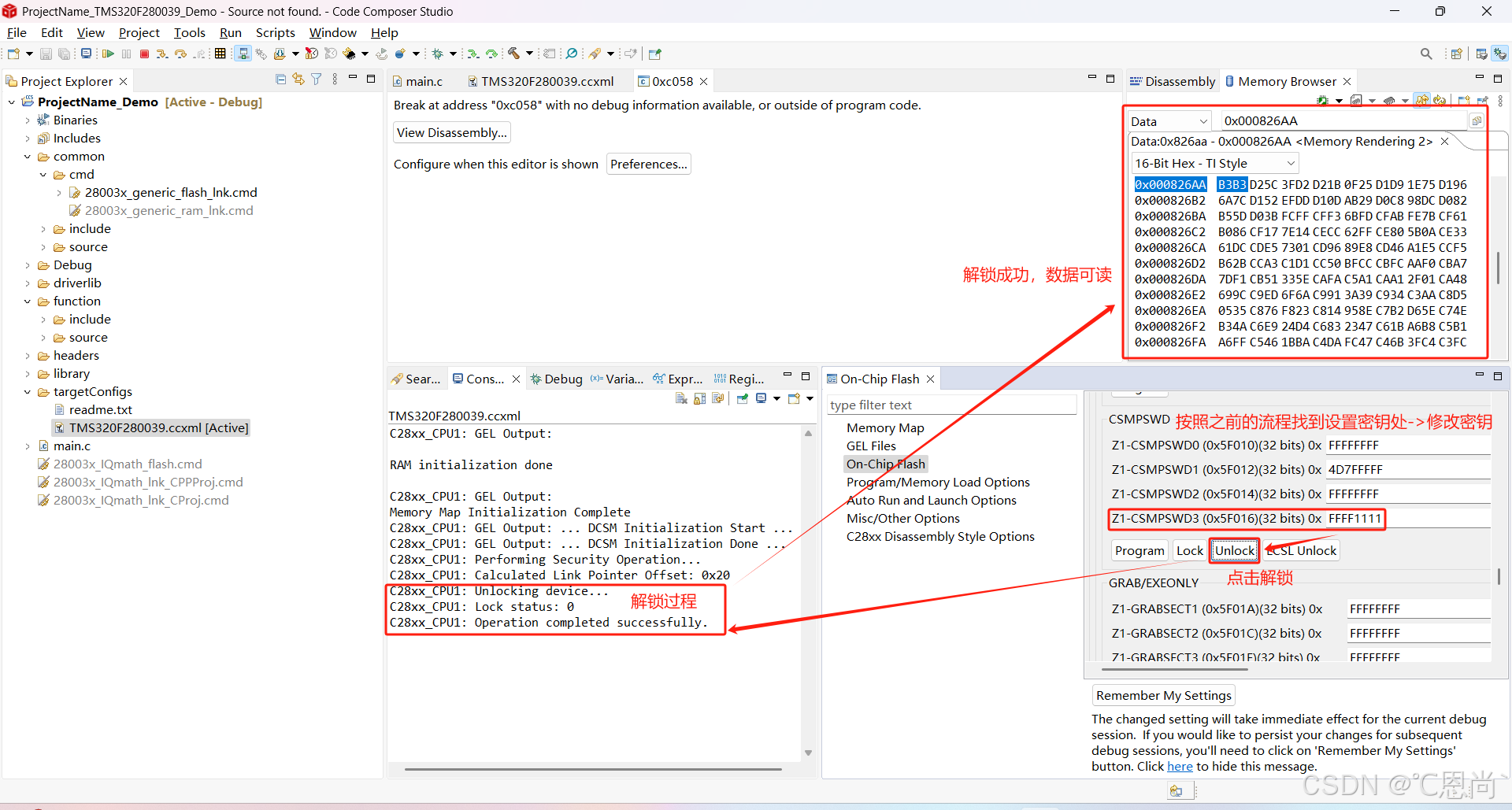
Task: Click the On-Chip Flash horizontal scrollbar
Action: coord(1175,669)
